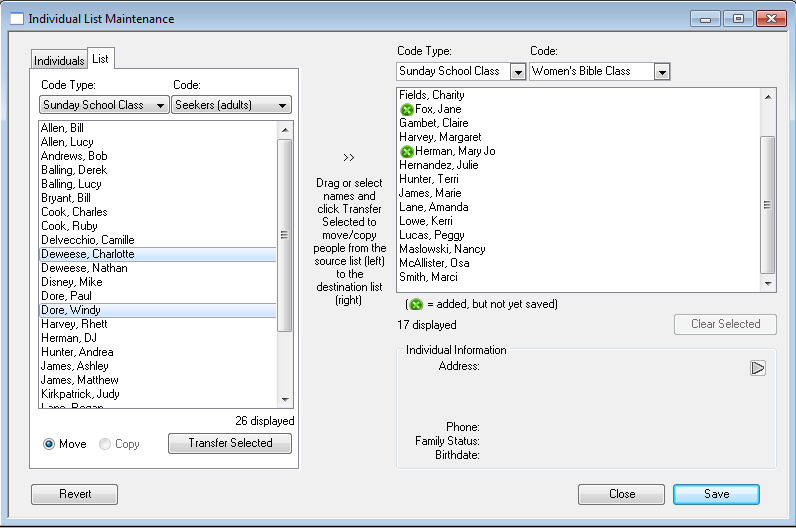Select Deweese, Nathan in source list
This screenshot has width=796, height=528.
tap(71, 268)
